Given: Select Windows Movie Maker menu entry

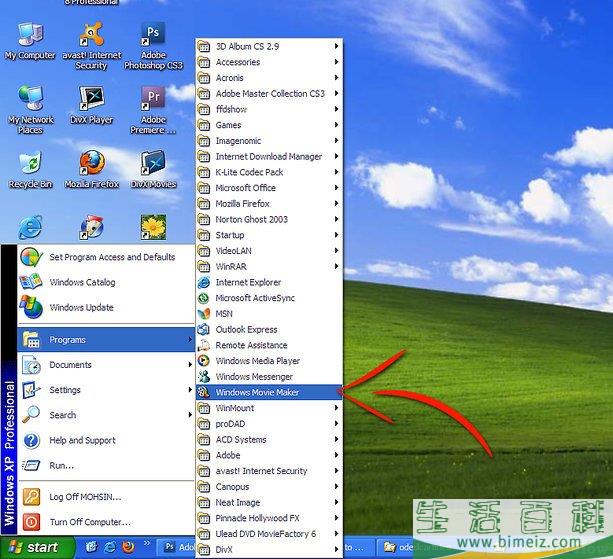Looking at the screenshot, I should point(269,392).
